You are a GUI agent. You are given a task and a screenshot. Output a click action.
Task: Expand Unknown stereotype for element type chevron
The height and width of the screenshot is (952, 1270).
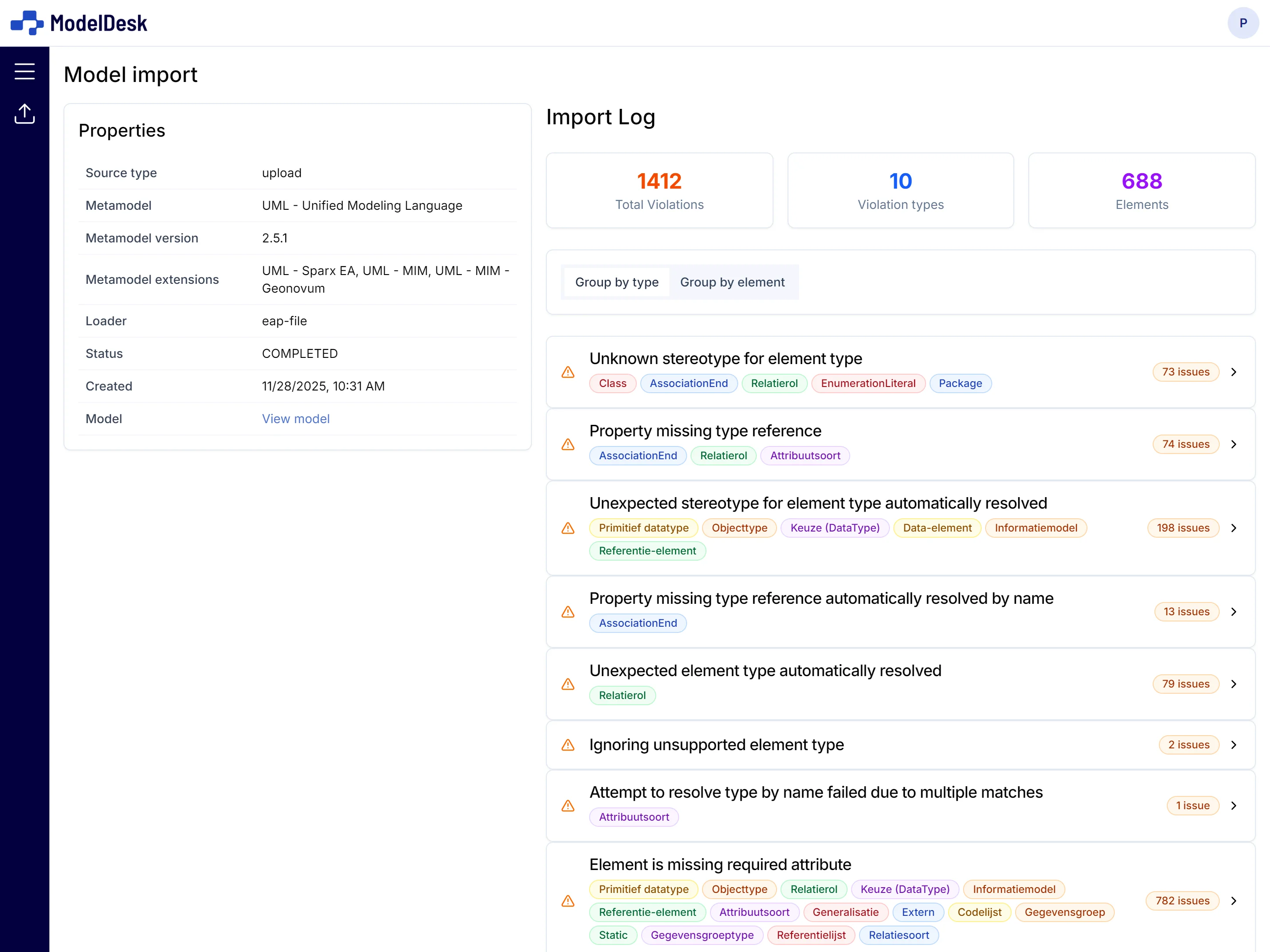pyautogui.click(x=1234, y=372)
